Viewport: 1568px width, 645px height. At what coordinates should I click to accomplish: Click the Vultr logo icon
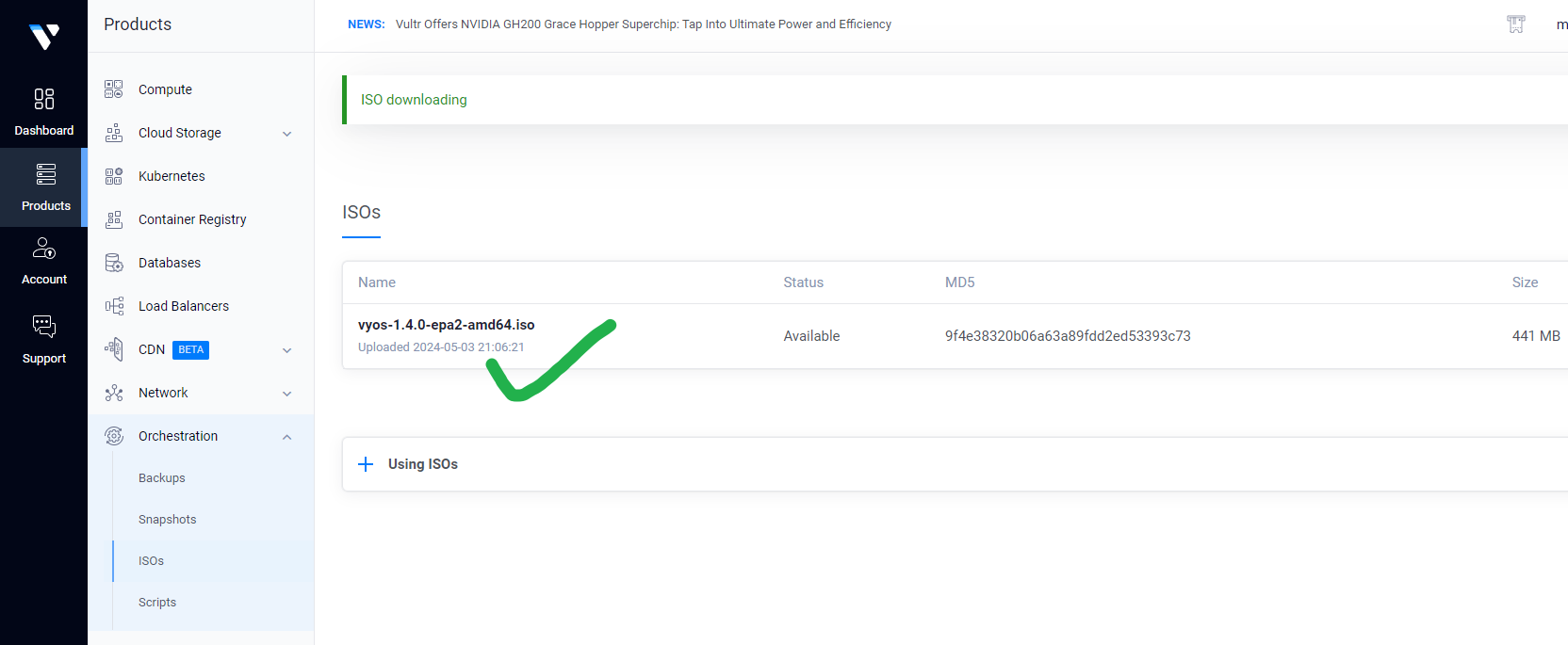(43, 37)
